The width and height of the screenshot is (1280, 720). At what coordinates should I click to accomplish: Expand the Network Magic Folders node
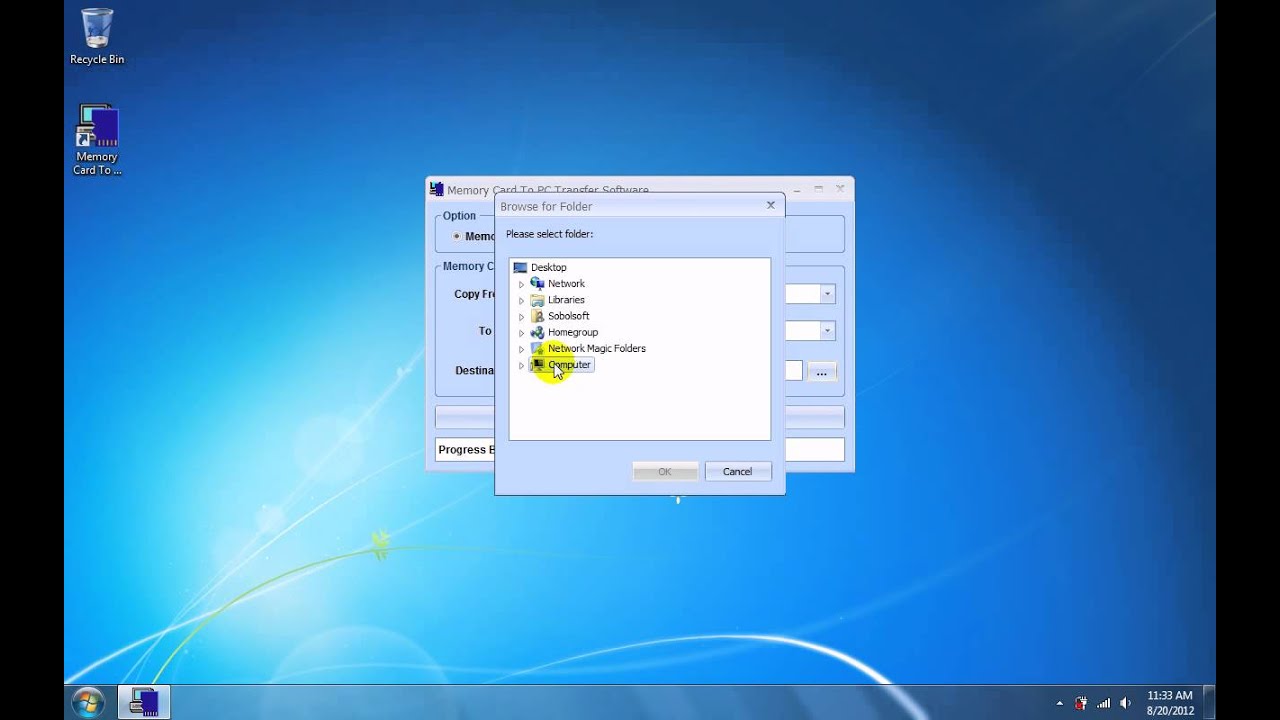tap(521, 349)
